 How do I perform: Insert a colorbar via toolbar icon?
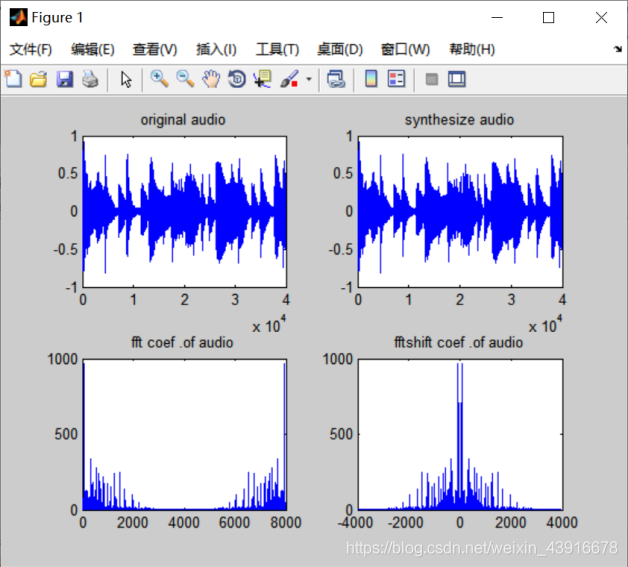point(371,79)
